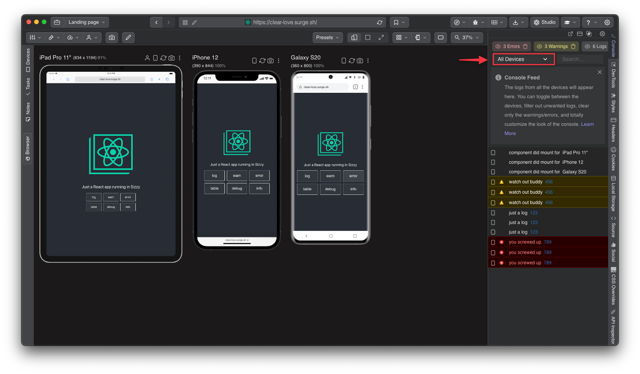Go back with the left arrow

[156, 22]
